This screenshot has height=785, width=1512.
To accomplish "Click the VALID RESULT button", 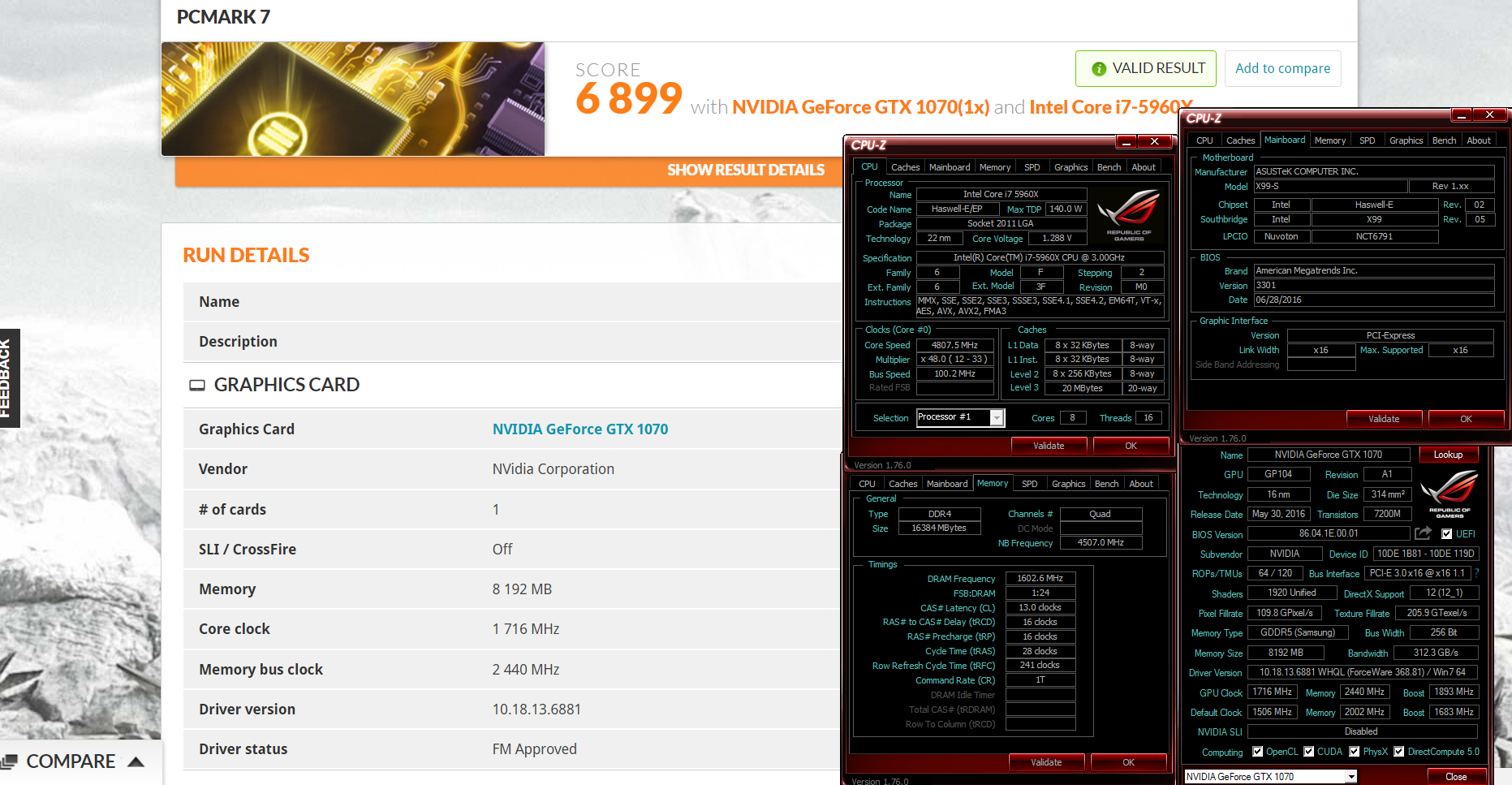I will [1146, 68].
